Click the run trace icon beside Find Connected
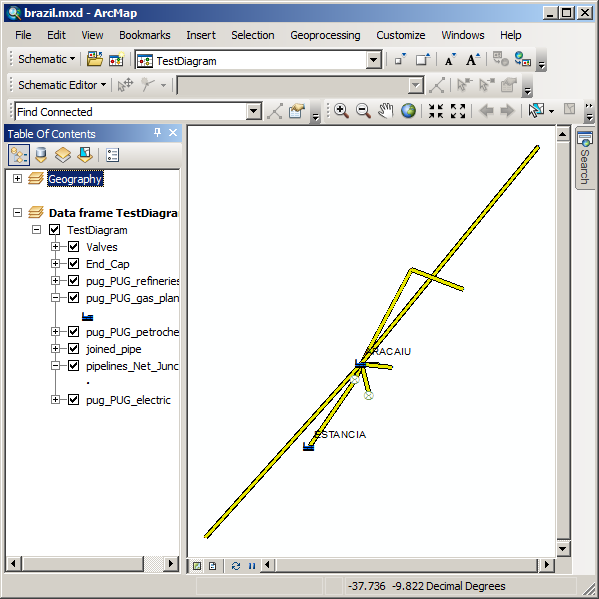Image resolution: width=599 pixels, height=599 pixels. [x=275, y=111]
